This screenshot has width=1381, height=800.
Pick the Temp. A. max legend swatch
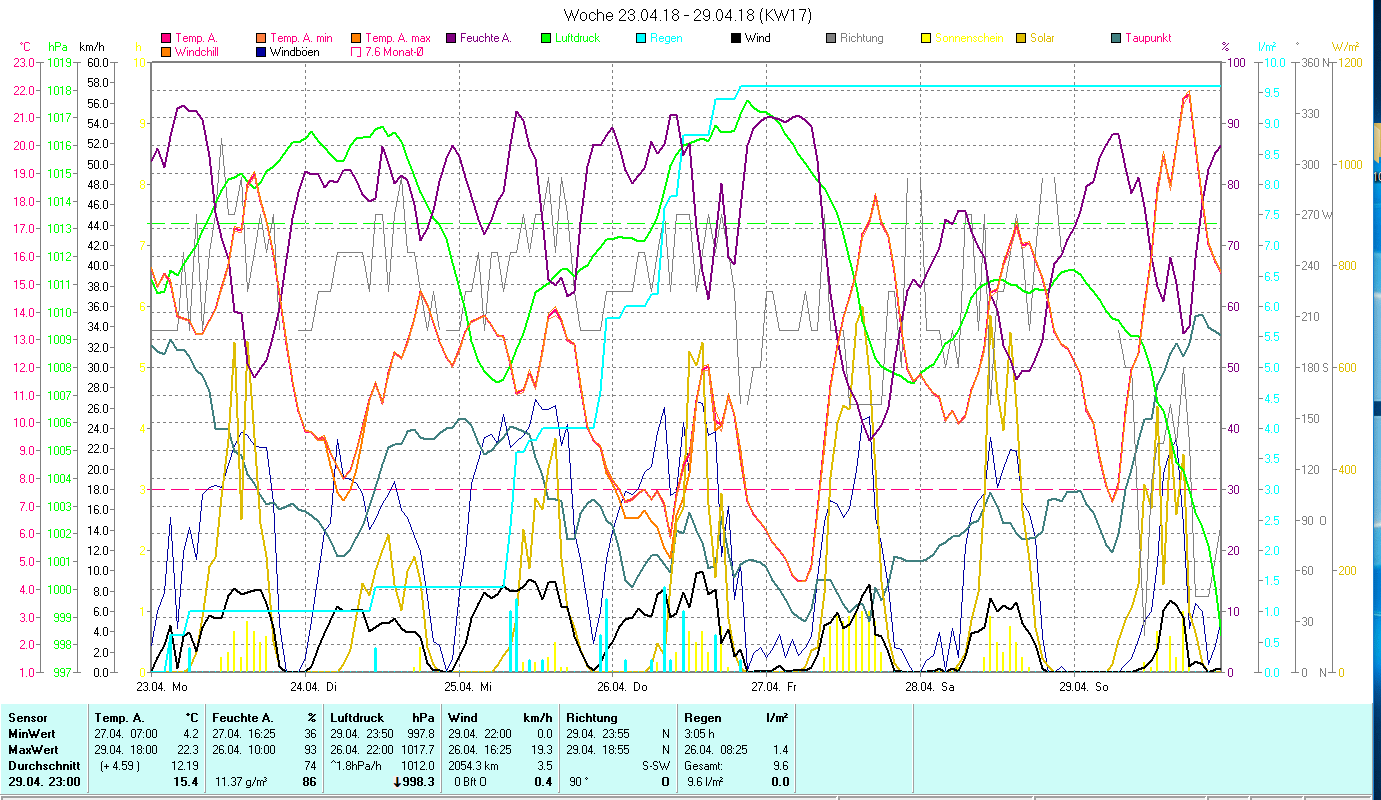[x=357, y=38]
